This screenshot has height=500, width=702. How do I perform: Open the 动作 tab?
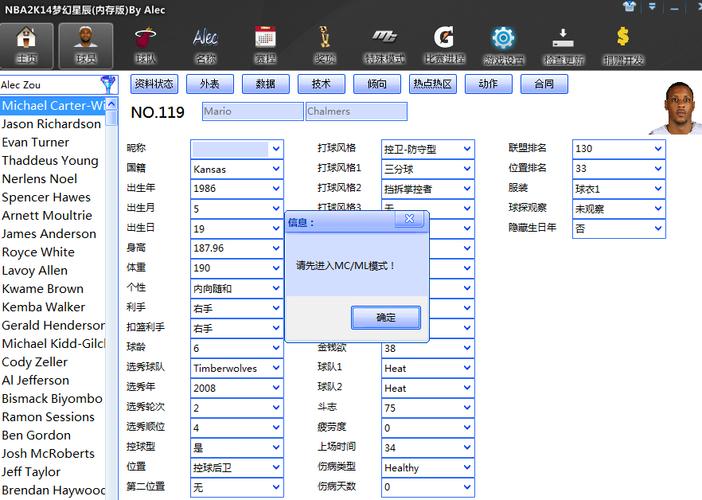pos(488,84)
